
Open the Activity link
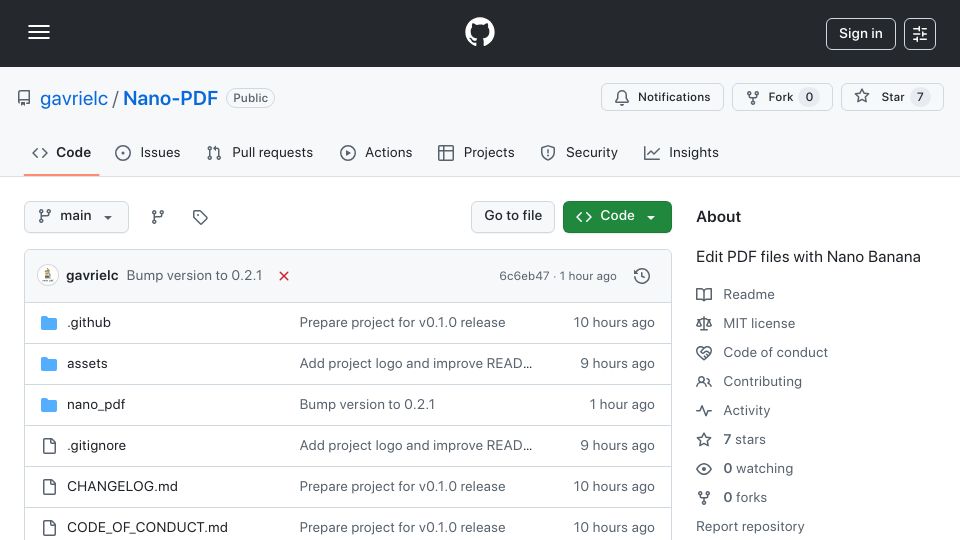(x=733, y=411)
